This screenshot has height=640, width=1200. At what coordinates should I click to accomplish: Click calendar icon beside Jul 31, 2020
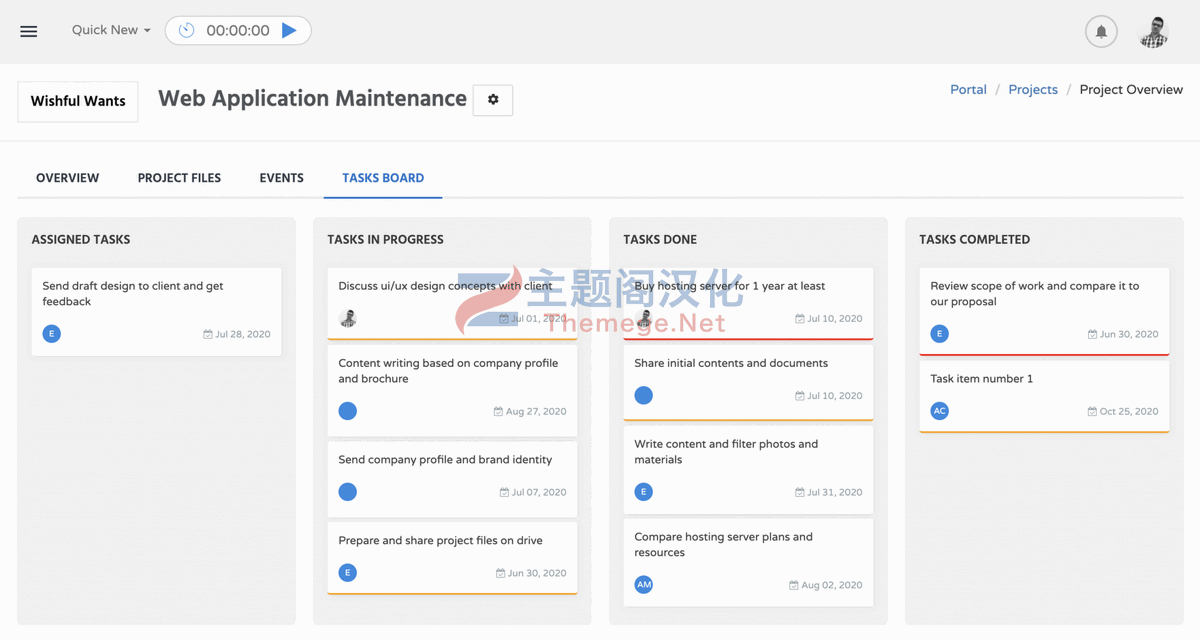pyautogui.click(x=800, y=492)
